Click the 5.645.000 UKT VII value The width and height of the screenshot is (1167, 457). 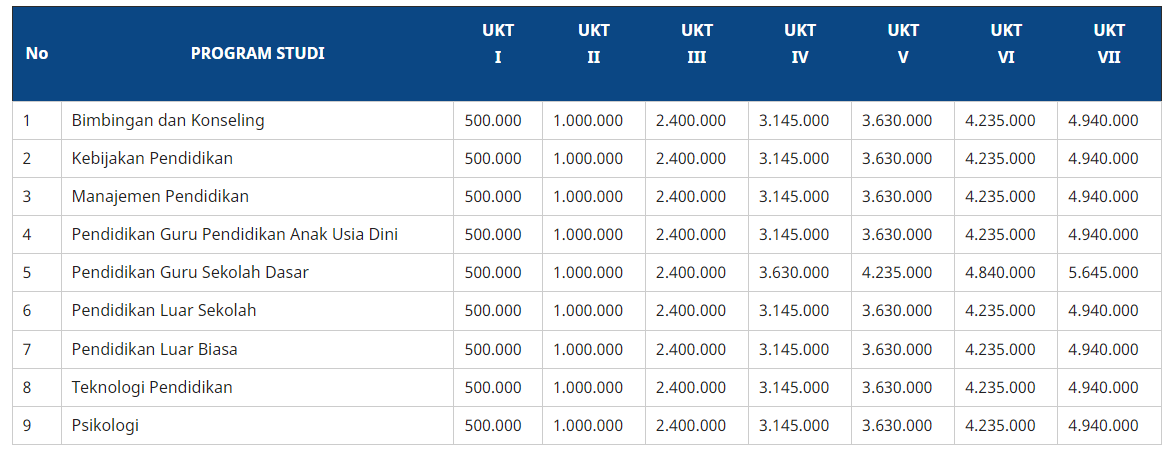click(1103, 273)
